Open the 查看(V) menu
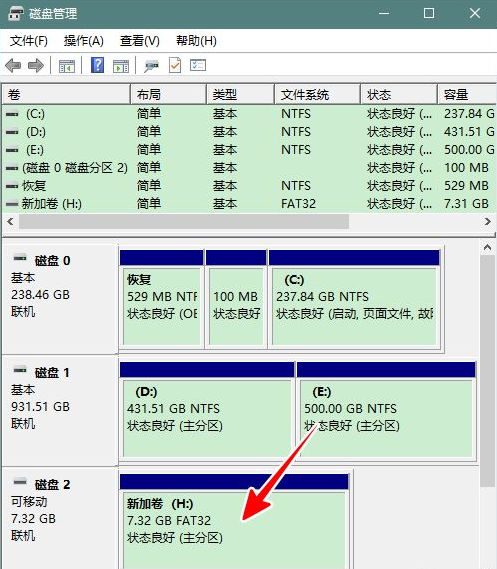 (x=140, y=41)
